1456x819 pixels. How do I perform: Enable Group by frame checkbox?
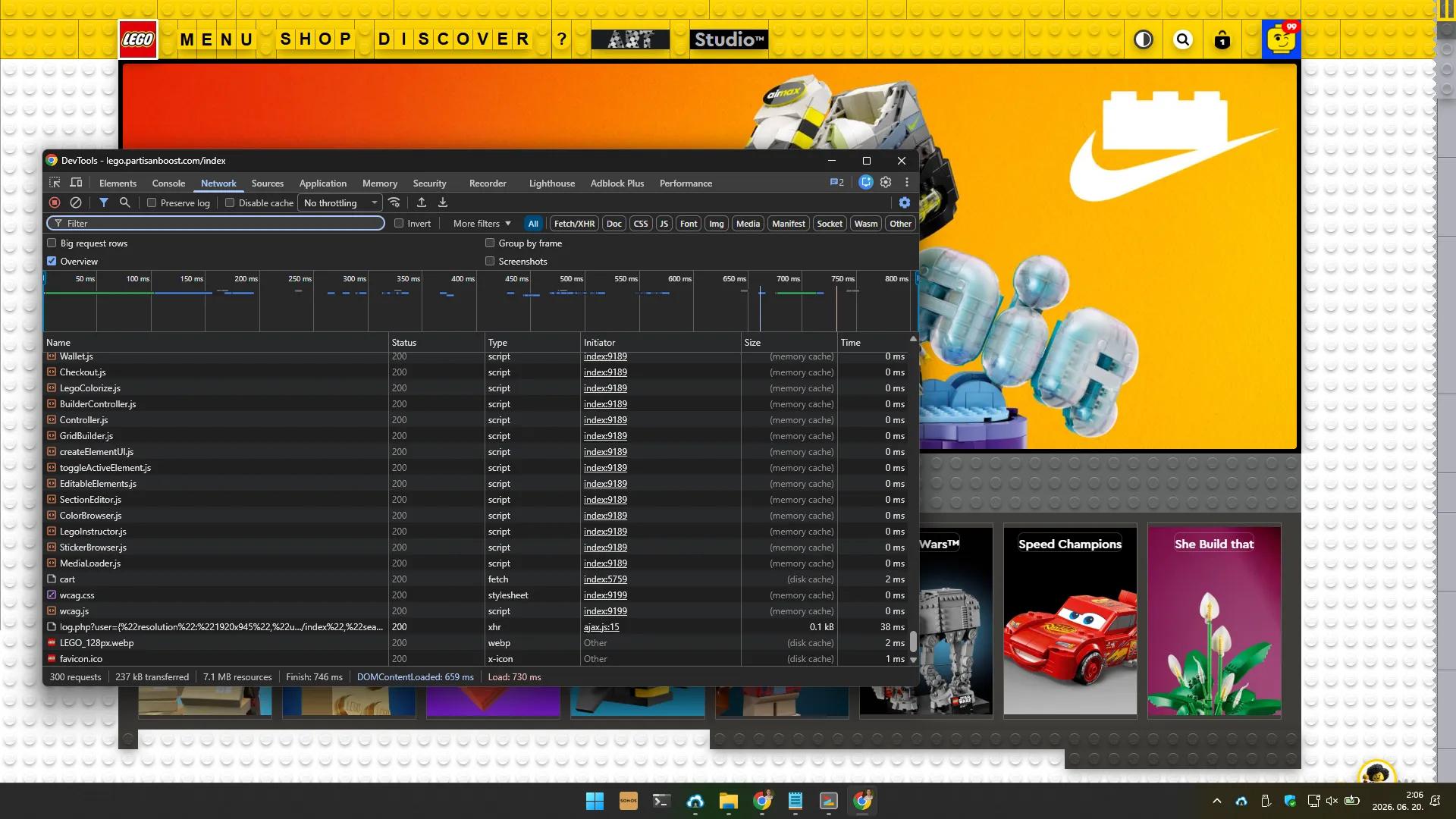(x=490, y=243)
